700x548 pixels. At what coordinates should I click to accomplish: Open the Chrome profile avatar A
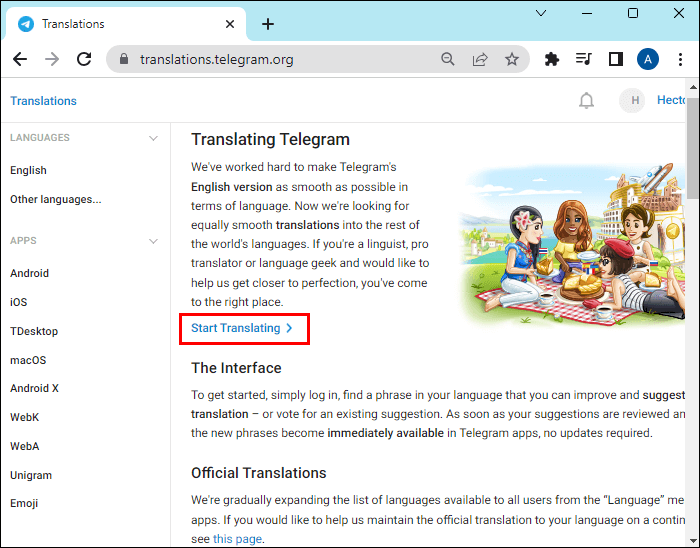tap(648, 59)
